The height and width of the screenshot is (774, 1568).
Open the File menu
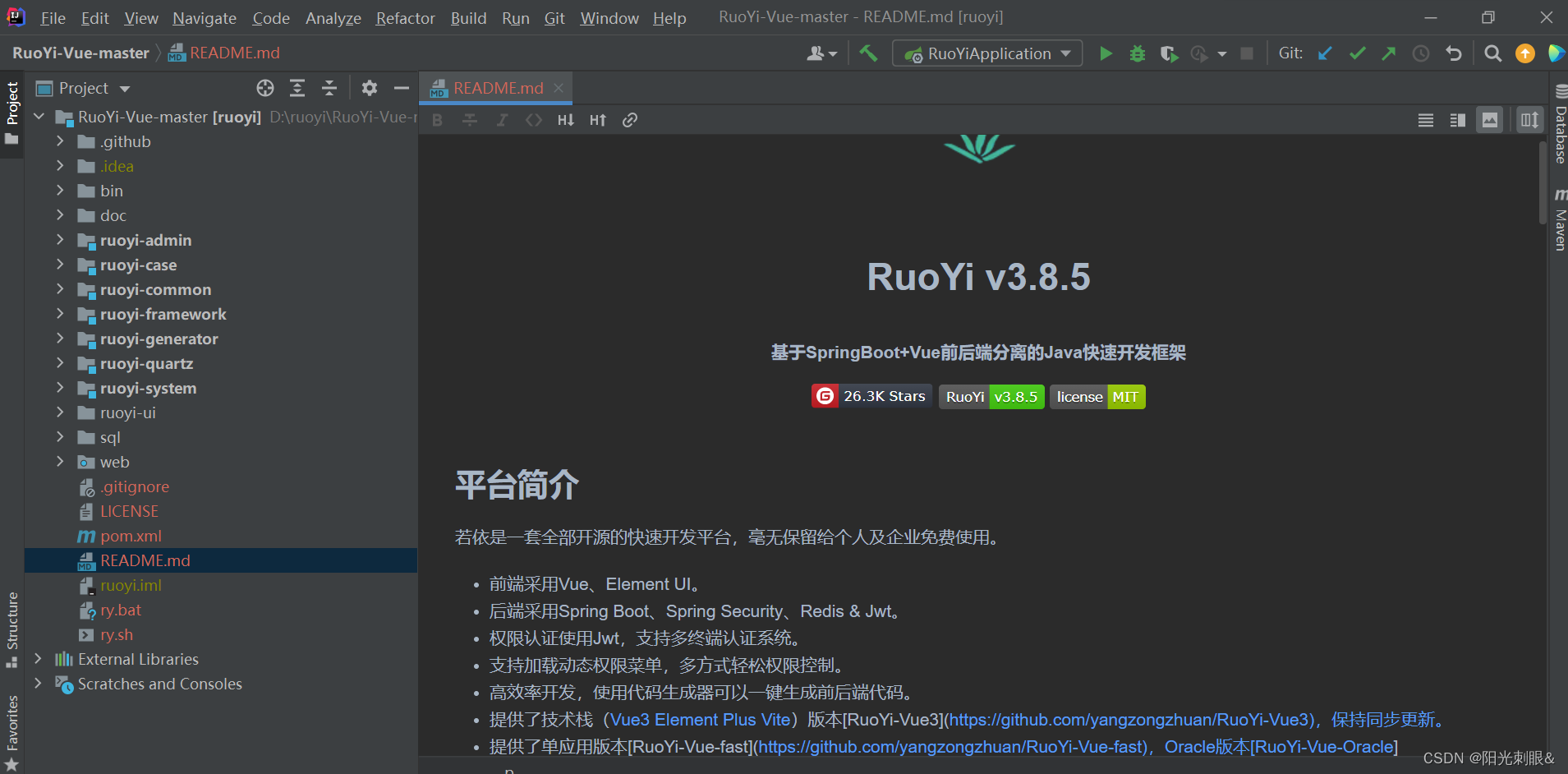coord(53,17)
